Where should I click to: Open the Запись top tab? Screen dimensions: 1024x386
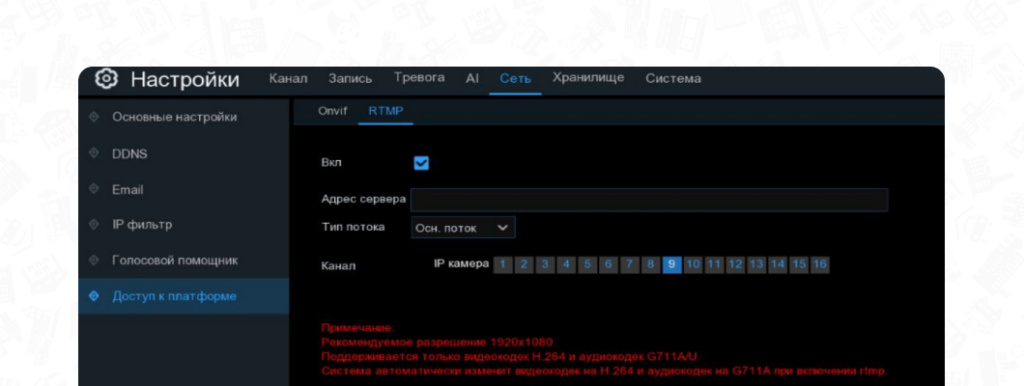[350, 78]
